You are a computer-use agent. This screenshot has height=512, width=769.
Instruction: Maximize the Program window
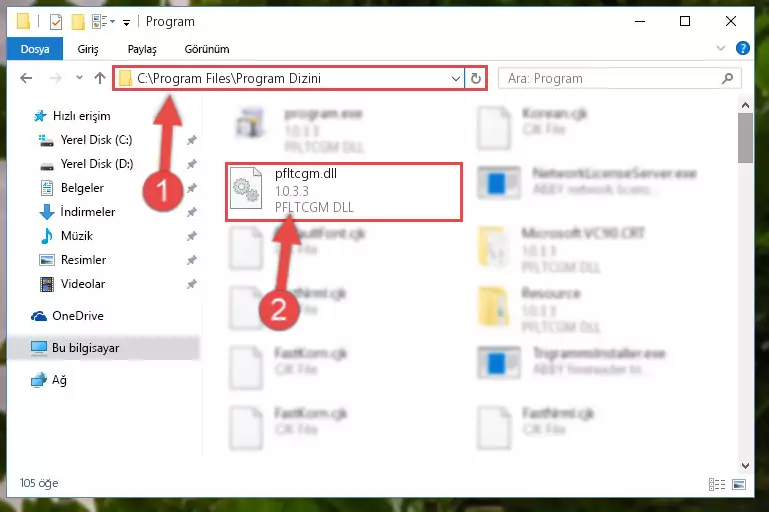[x=685, y=22]
